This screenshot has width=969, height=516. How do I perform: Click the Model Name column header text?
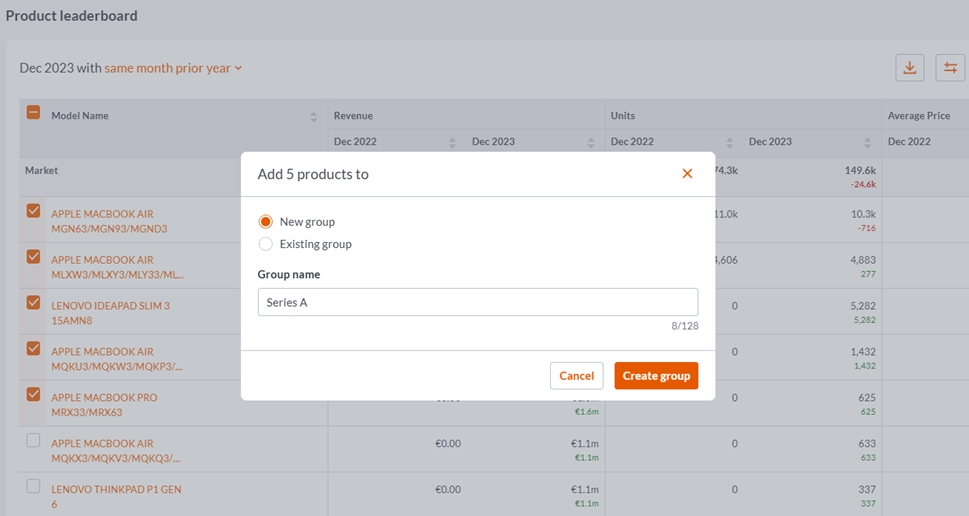click(80, 116)
